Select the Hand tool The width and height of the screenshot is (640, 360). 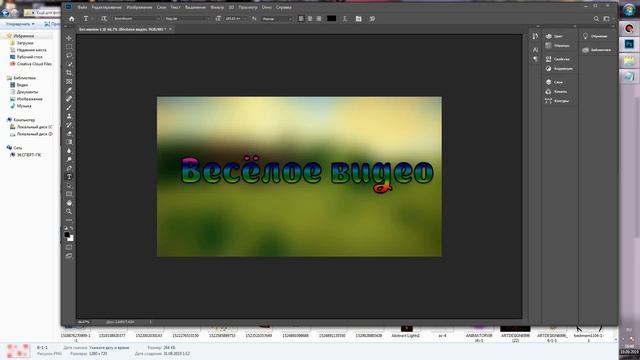coord(69,203)
